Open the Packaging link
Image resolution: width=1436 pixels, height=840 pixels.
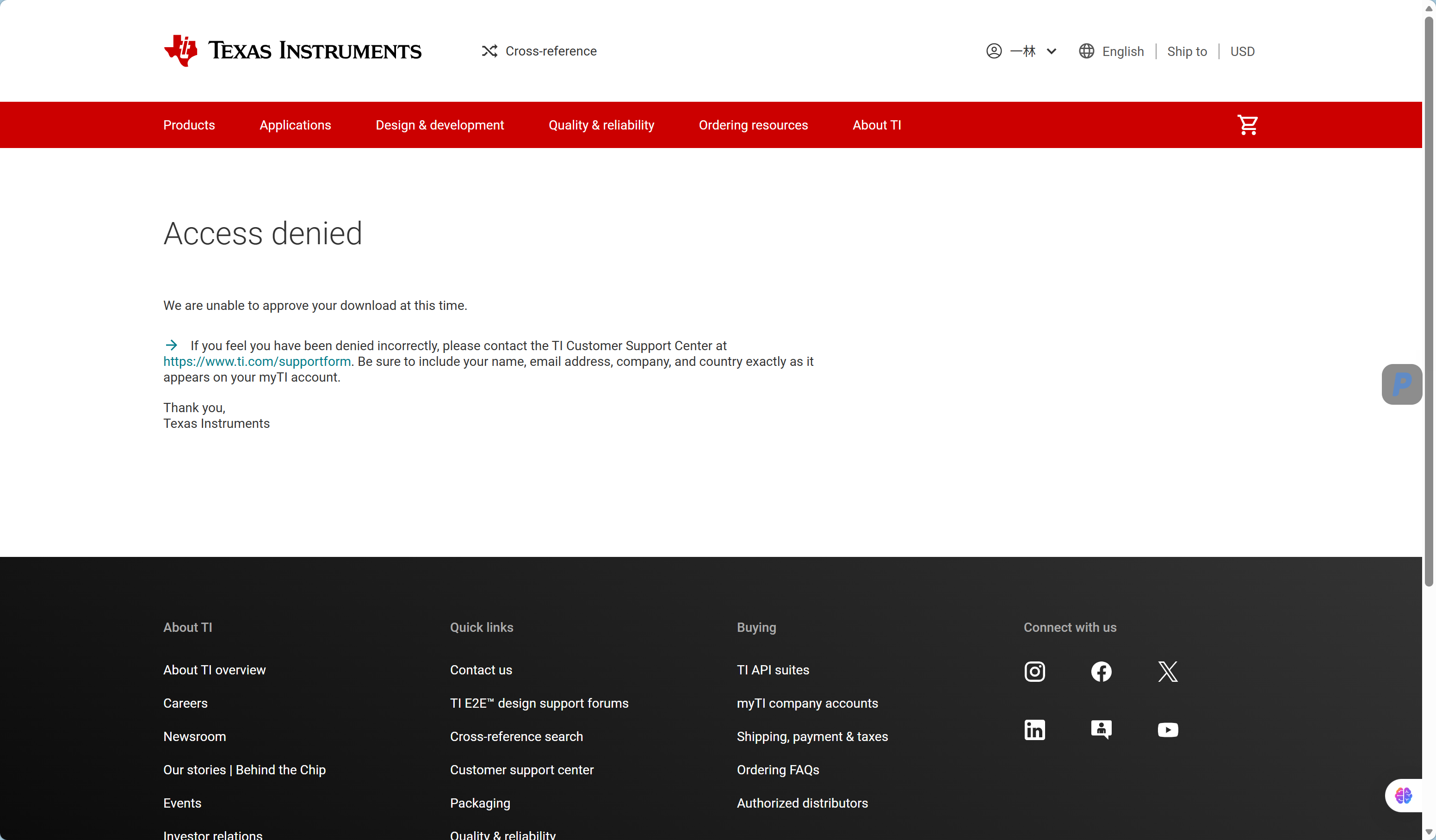point(480,803)
